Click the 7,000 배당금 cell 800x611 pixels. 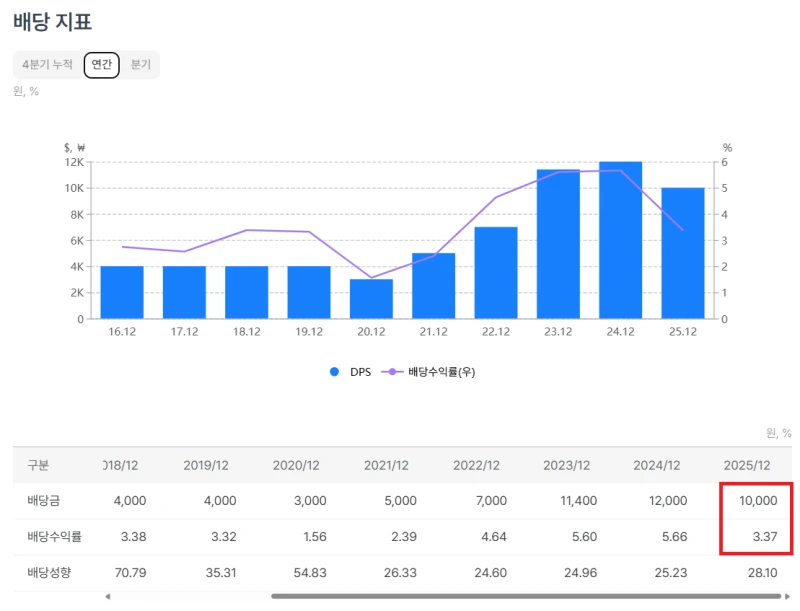[491, 501]
